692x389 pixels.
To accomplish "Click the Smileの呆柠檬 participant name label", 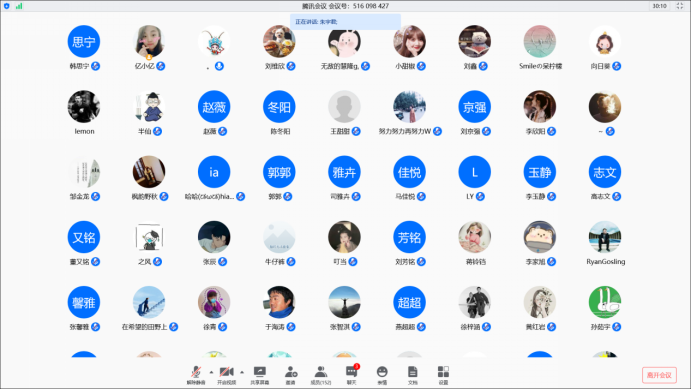I will pos(540,66).
